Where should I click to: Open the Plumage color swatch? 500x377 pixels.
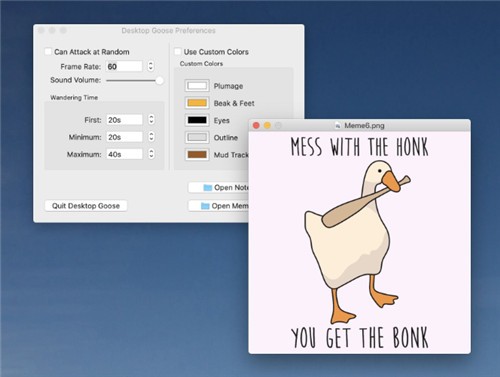[197, 86]
